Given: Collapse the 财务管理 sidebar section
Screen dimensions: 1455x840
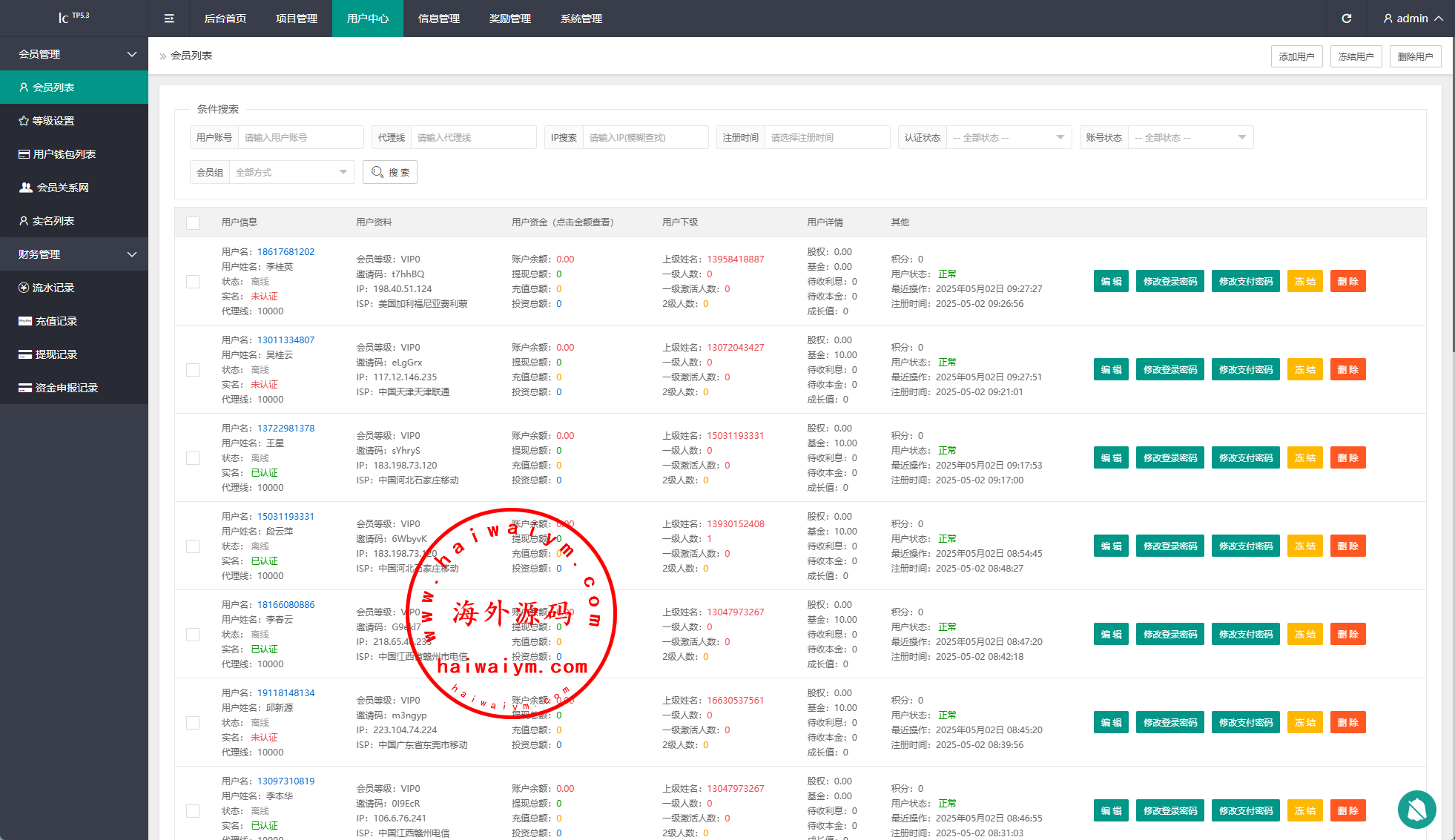Looking at the screenshot, I should click(74, 254).
